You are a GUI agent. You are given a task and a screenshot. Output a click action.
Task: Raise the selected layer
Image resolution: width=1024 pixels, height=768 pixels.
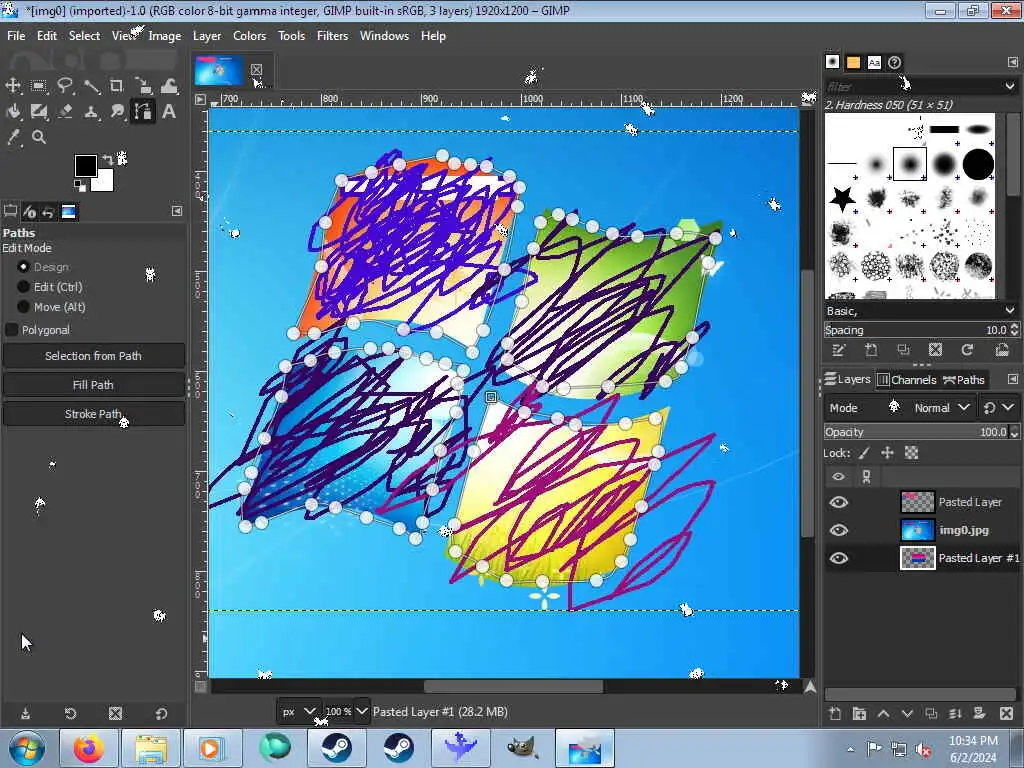883,714
